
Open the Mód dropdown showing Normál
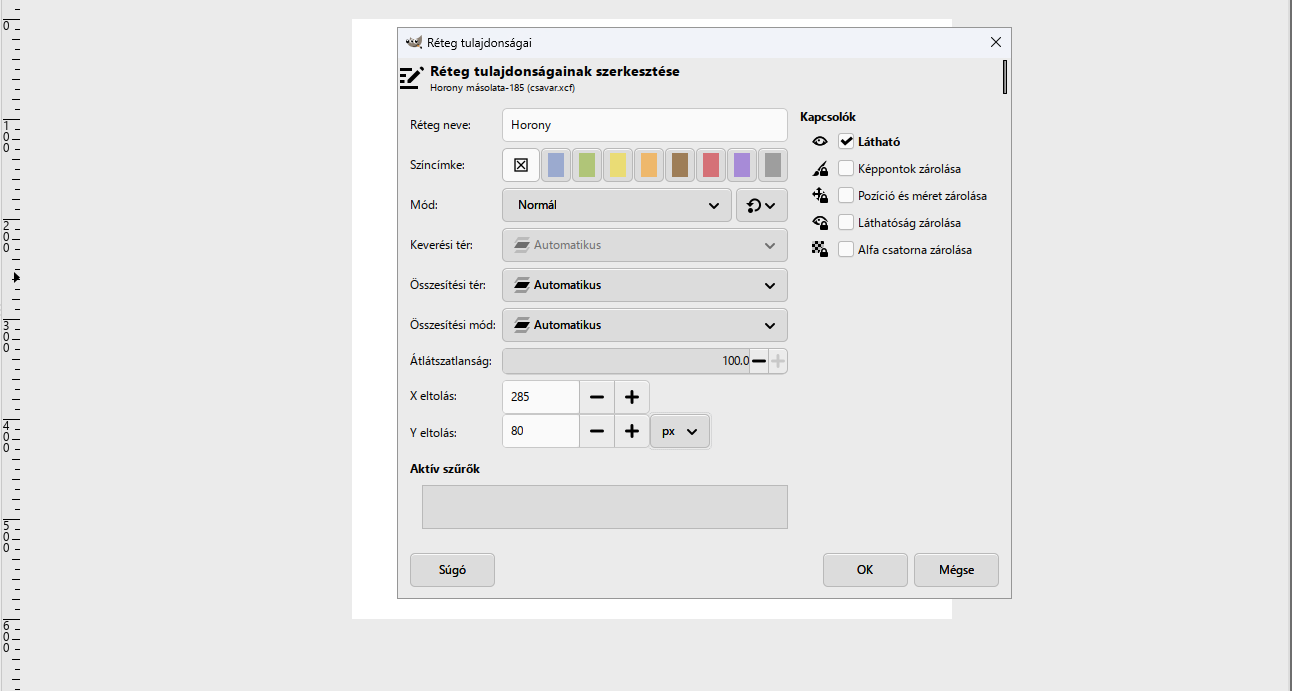pos(617,205)
